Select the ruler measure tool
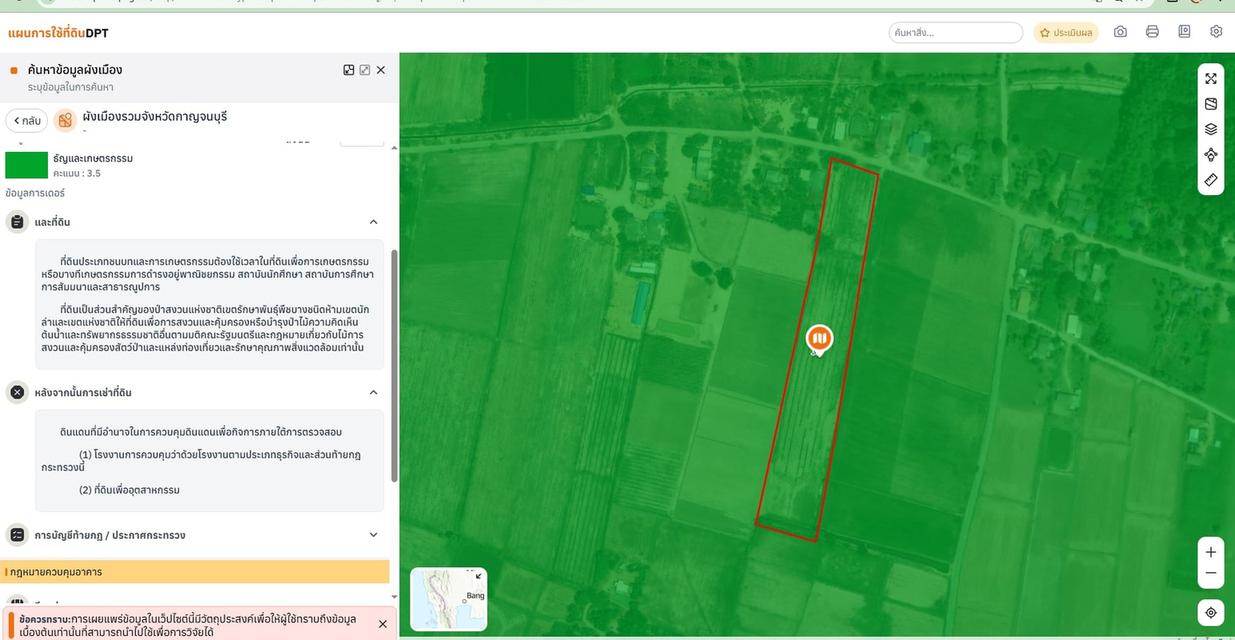Viewport: 1235px width, 640px height. click(x=1211, y=180)
